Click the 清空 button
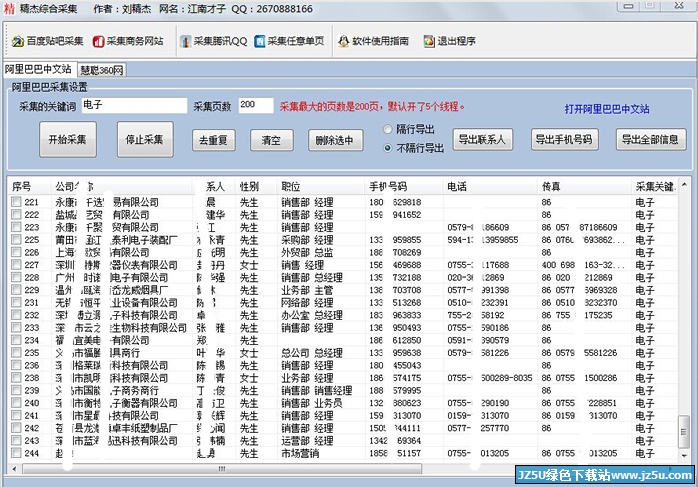698x487 pixels. point(272,141)
